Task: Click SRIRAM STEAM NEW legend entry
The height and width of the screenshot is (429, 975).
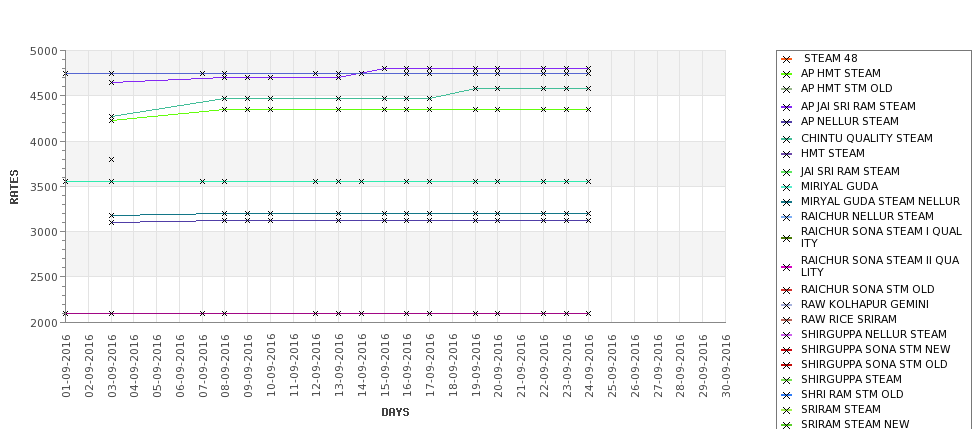Action: pos(855,424)
